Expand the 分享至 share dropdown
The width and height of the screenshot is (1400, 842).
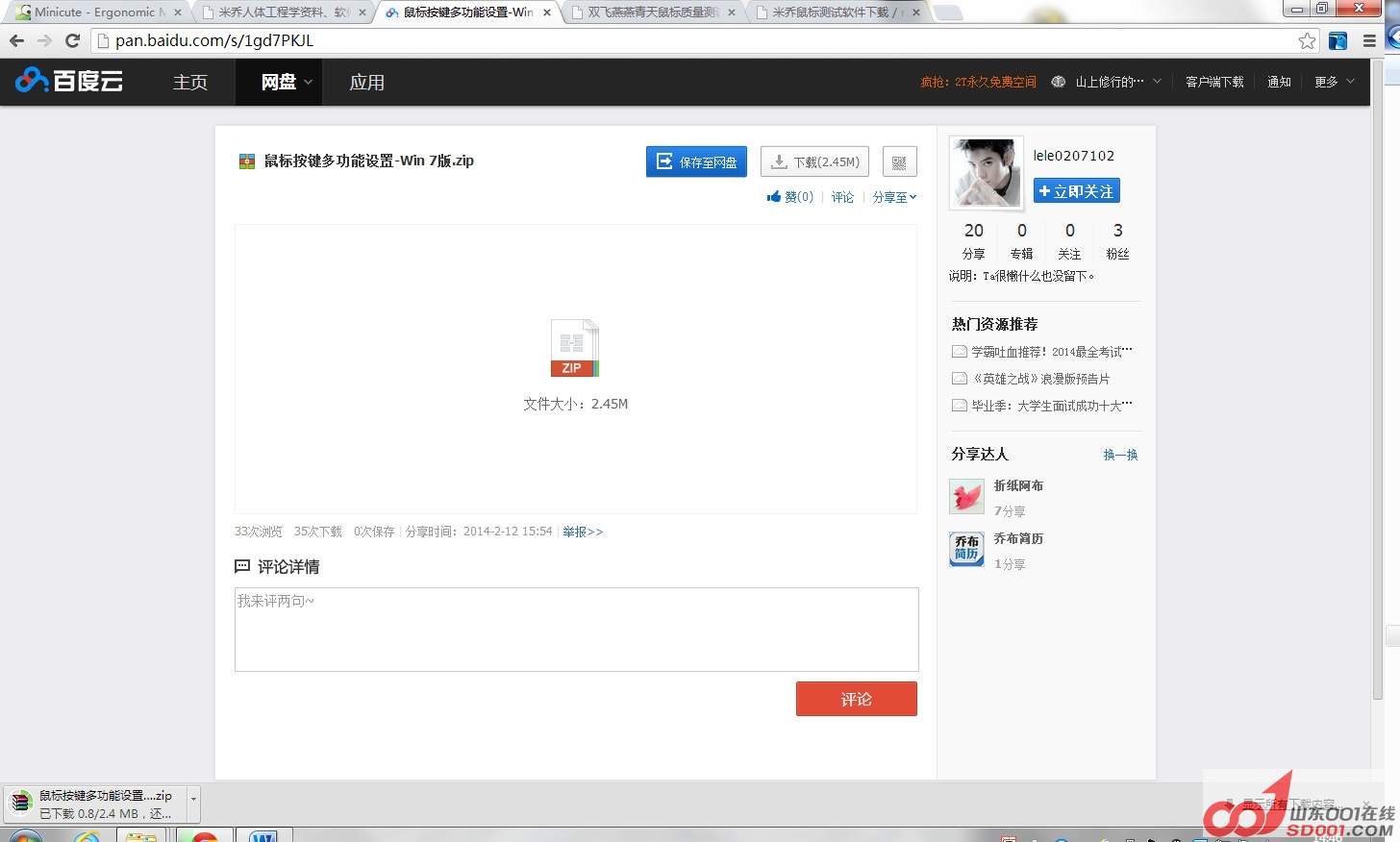click(894, 197)
